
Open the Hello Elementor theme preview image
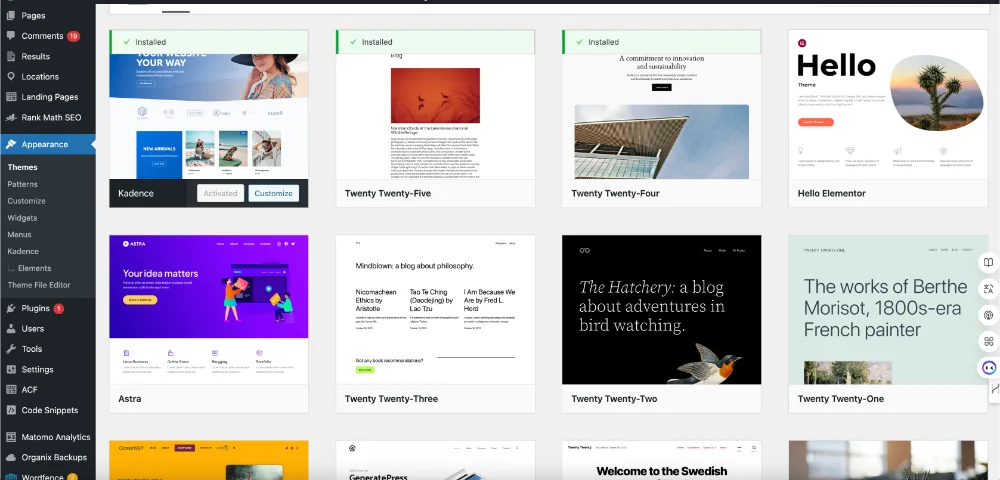[x=888, y=105]
